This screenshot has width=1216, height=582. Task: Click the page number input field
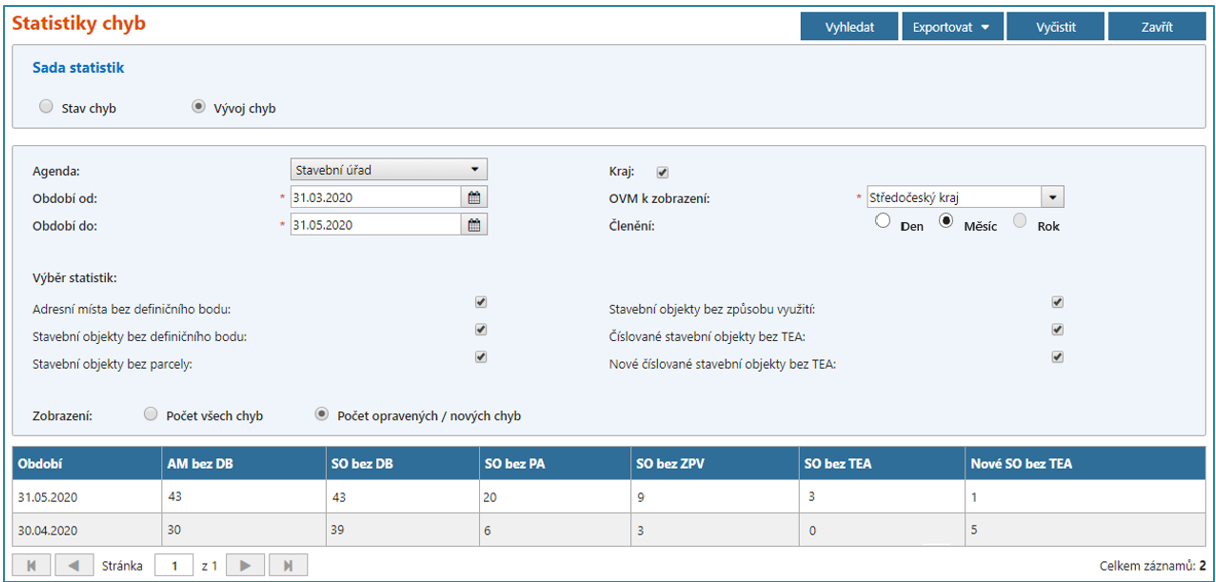tap(175, 566)
